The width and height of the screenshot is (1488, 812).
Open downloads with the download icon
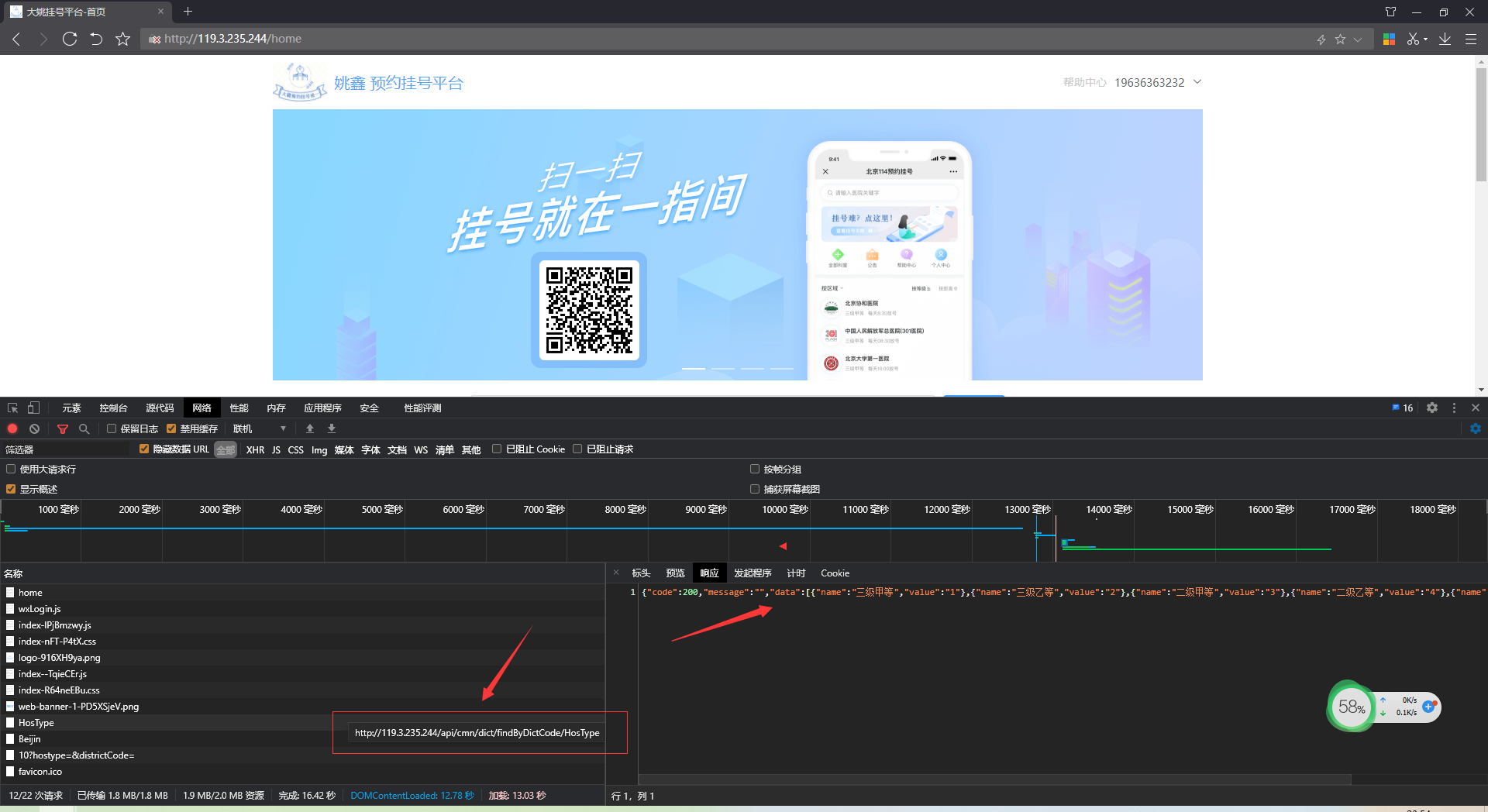pos(1445,39)
